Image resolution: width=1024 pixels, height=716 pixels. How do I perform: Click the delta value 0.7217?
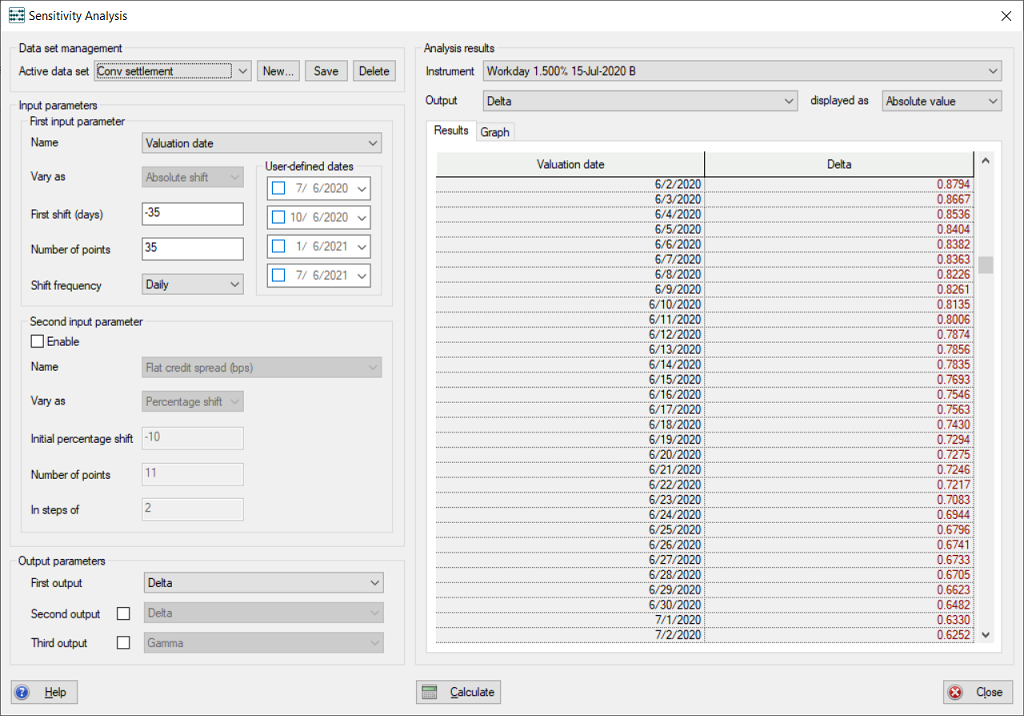click(x=953, y=485)
